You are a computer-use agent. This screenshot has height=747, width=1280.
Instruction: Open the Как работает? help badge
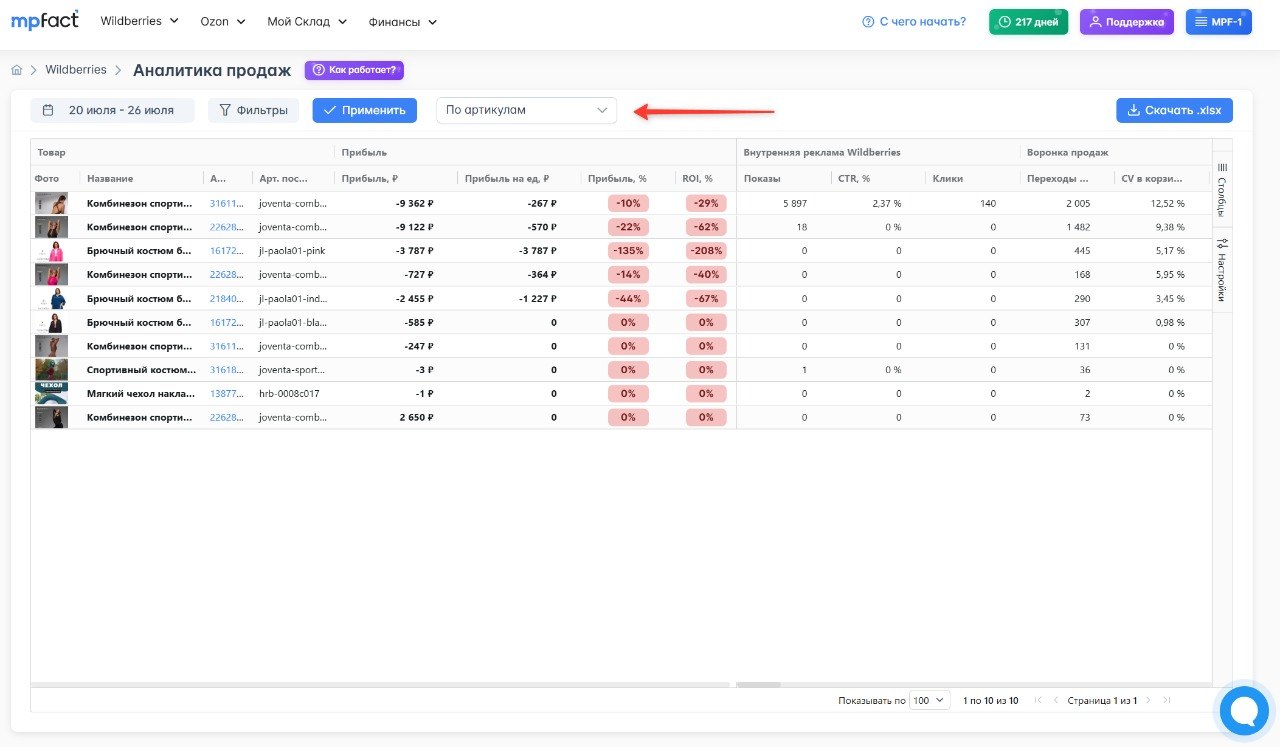point(354,70)
